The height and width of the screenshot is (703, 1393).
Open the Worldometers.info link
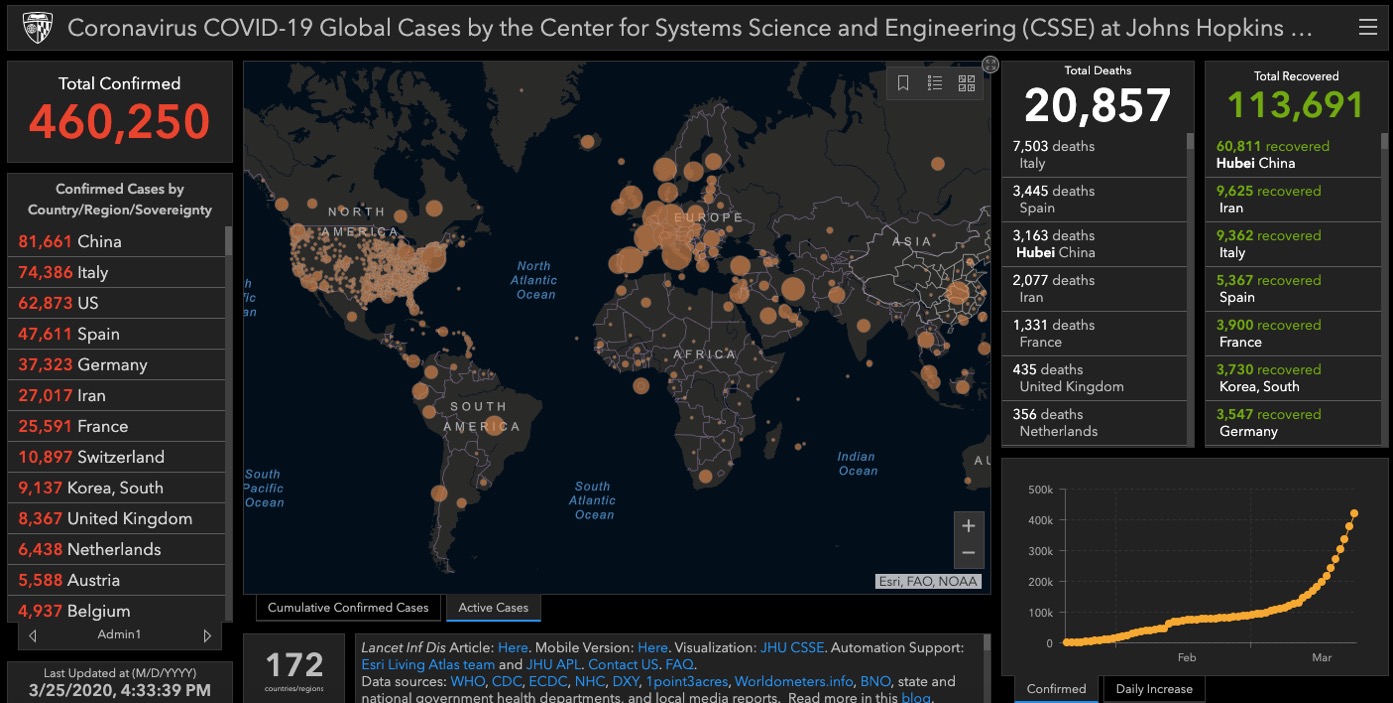click(x=794, y=681)
